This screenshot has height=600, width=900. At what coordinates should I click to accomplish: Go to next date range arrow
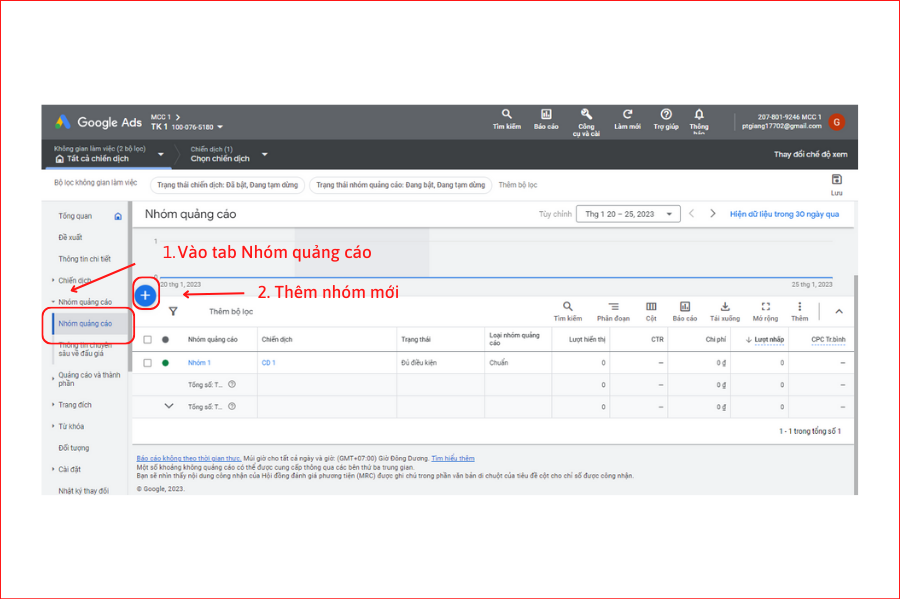click(713, 214)
